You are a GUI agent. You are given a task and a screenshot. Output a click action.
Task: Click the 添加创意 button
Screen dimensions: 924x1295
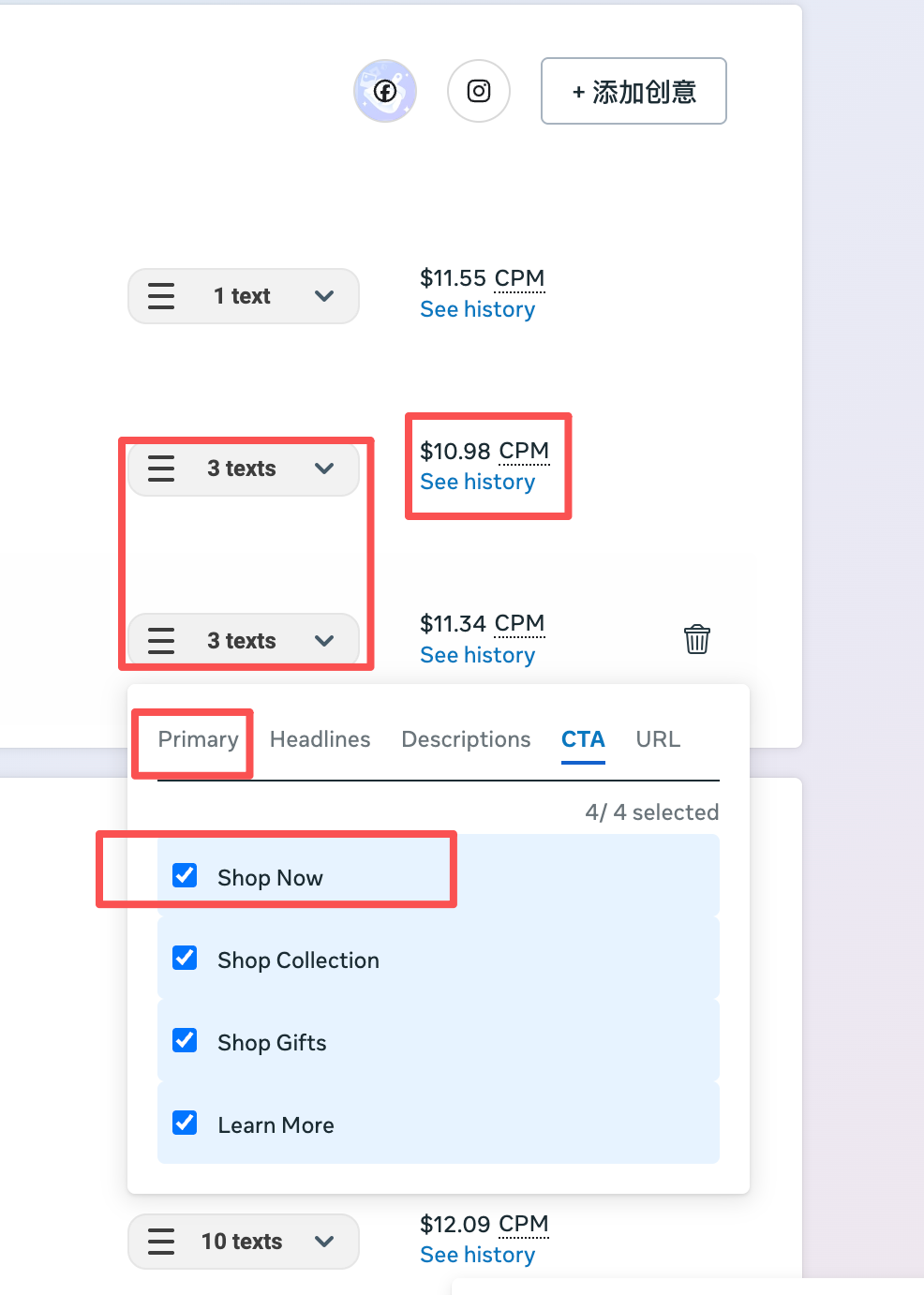tap(633, 91)
